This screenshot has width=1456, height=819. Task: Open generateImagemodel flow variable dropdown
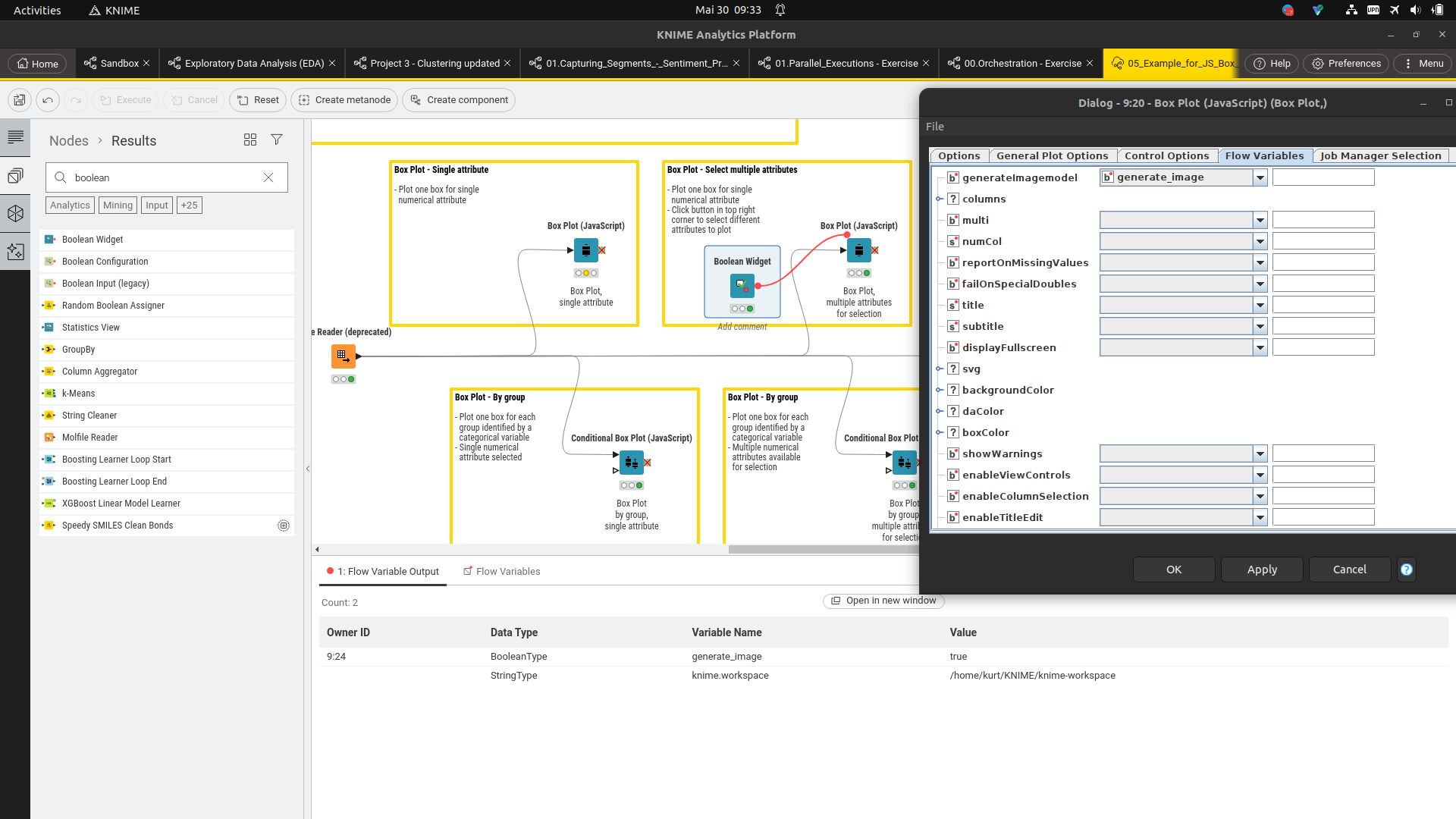pyautogui.click(x=1260, y=177)
